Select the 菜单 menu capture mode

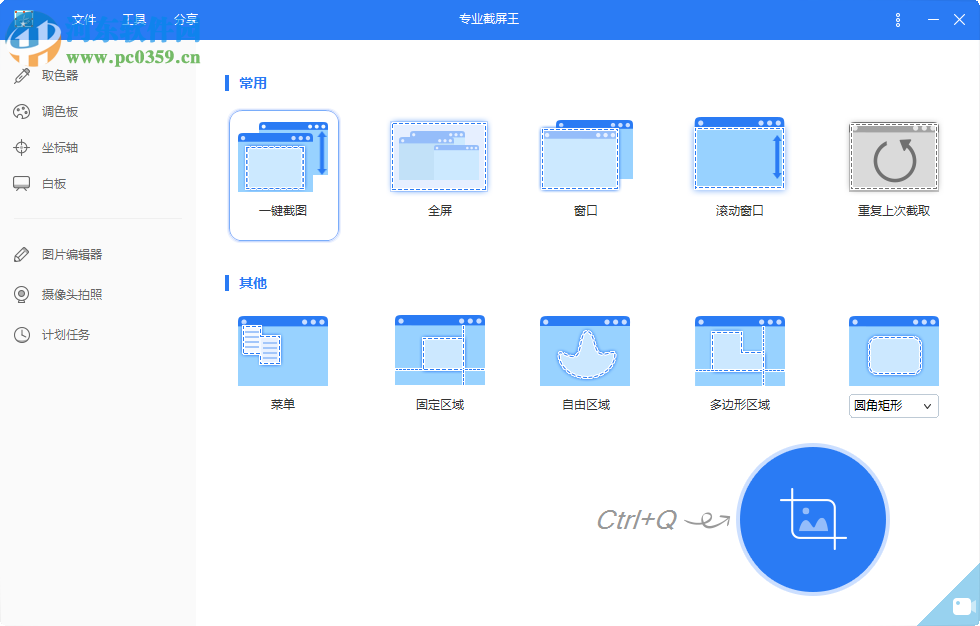click(x=283, y=350)
